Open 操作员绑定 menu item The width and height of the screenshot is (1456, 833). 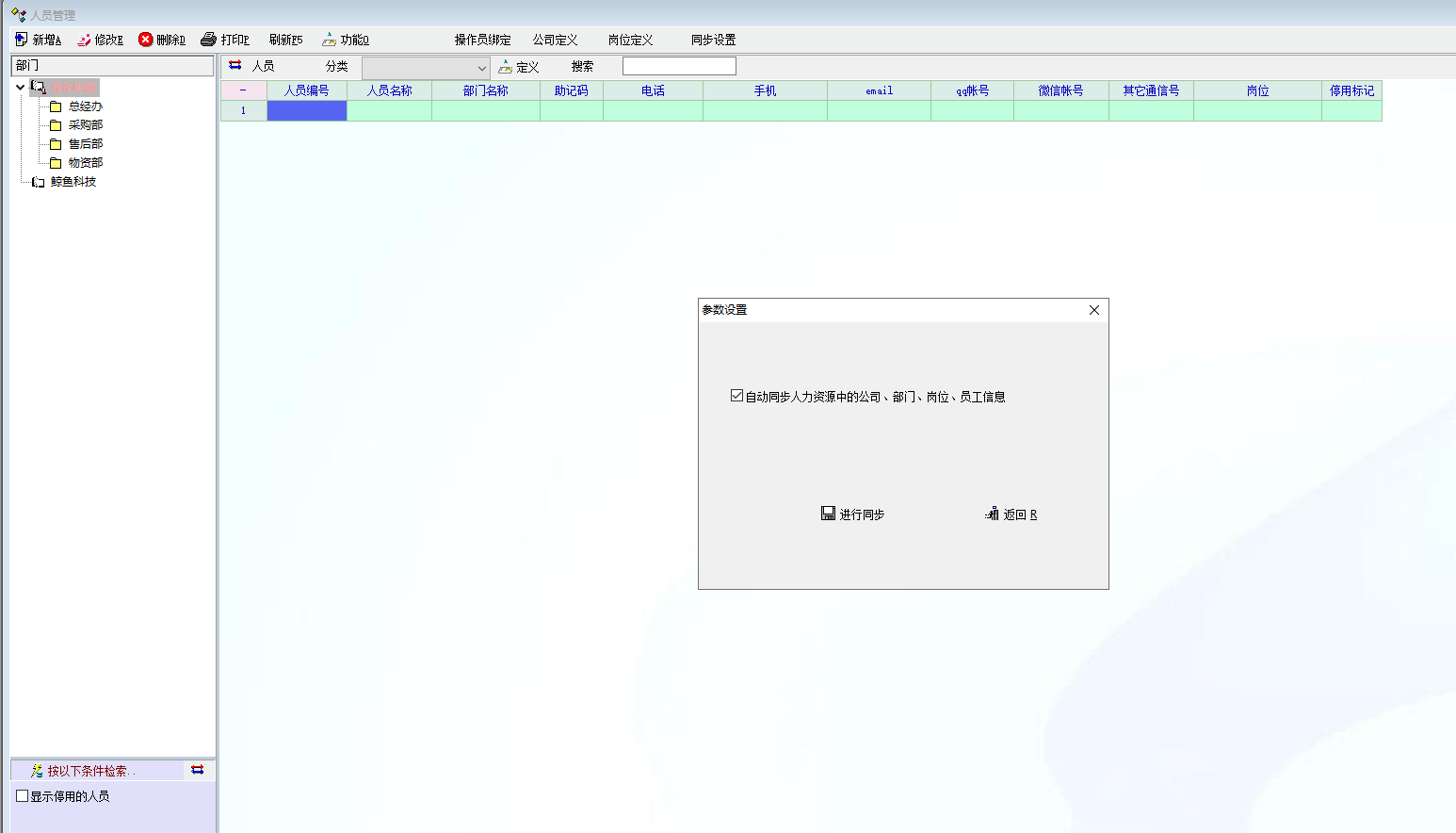(482, 40)
